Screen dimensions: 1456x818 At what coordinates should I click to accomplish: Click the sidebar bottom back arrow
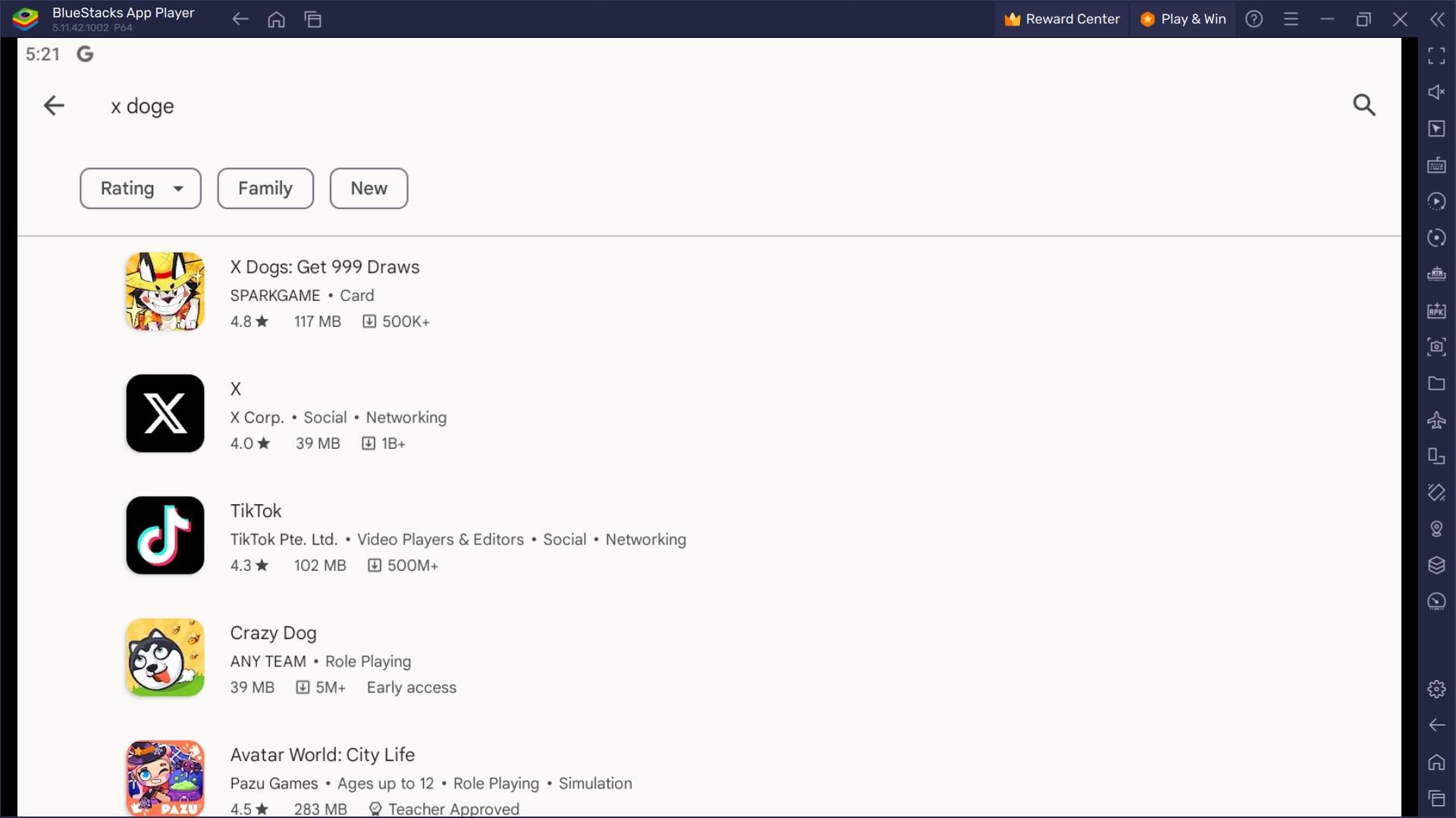pyautogui.click(x=1436, y=726)
